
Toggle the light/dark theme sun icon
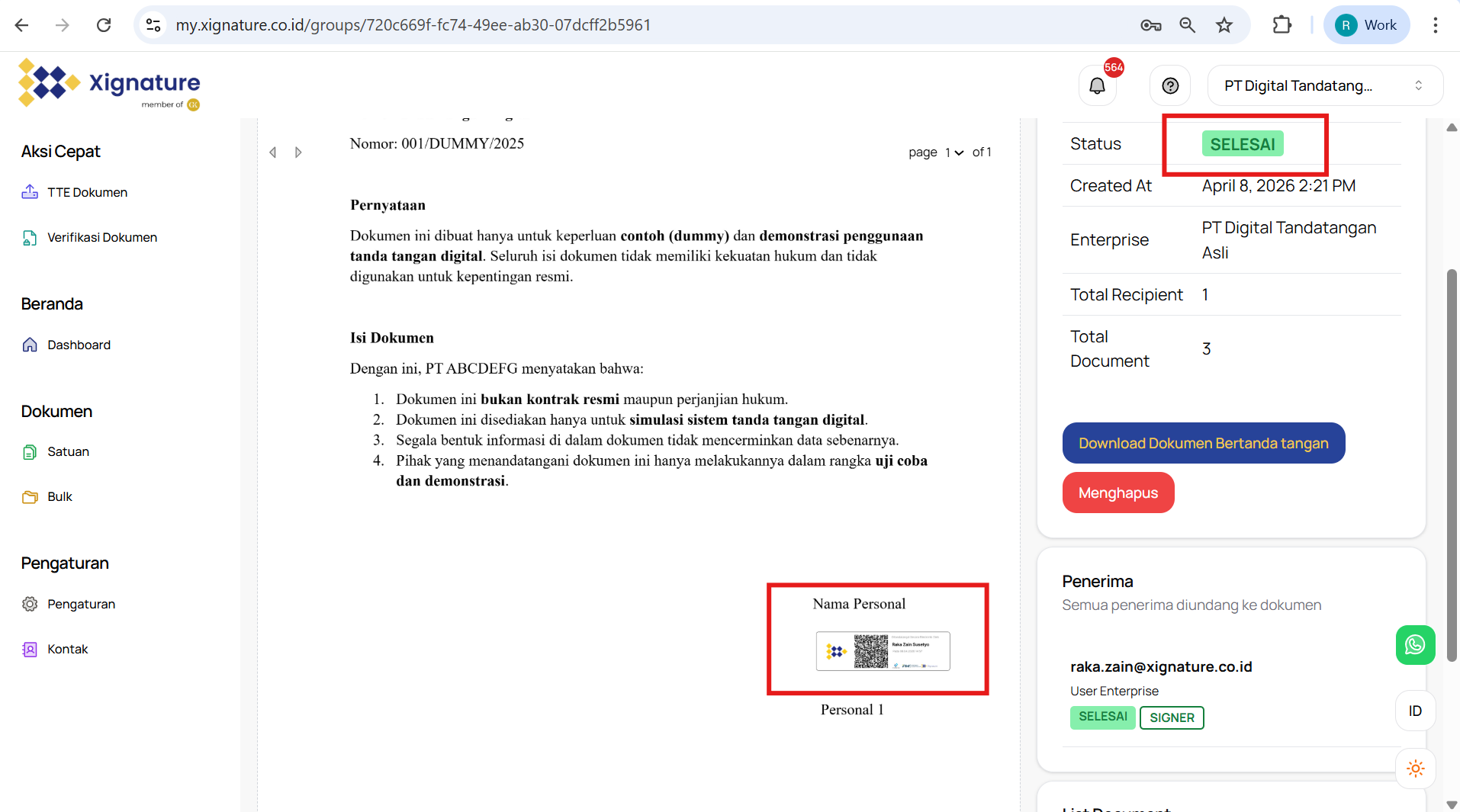click(x=1415, y=769)
